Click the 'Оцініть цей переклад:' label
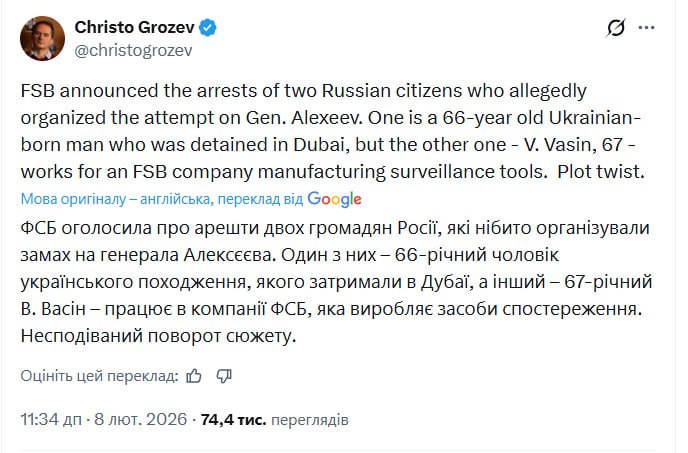 coord(99,376)
